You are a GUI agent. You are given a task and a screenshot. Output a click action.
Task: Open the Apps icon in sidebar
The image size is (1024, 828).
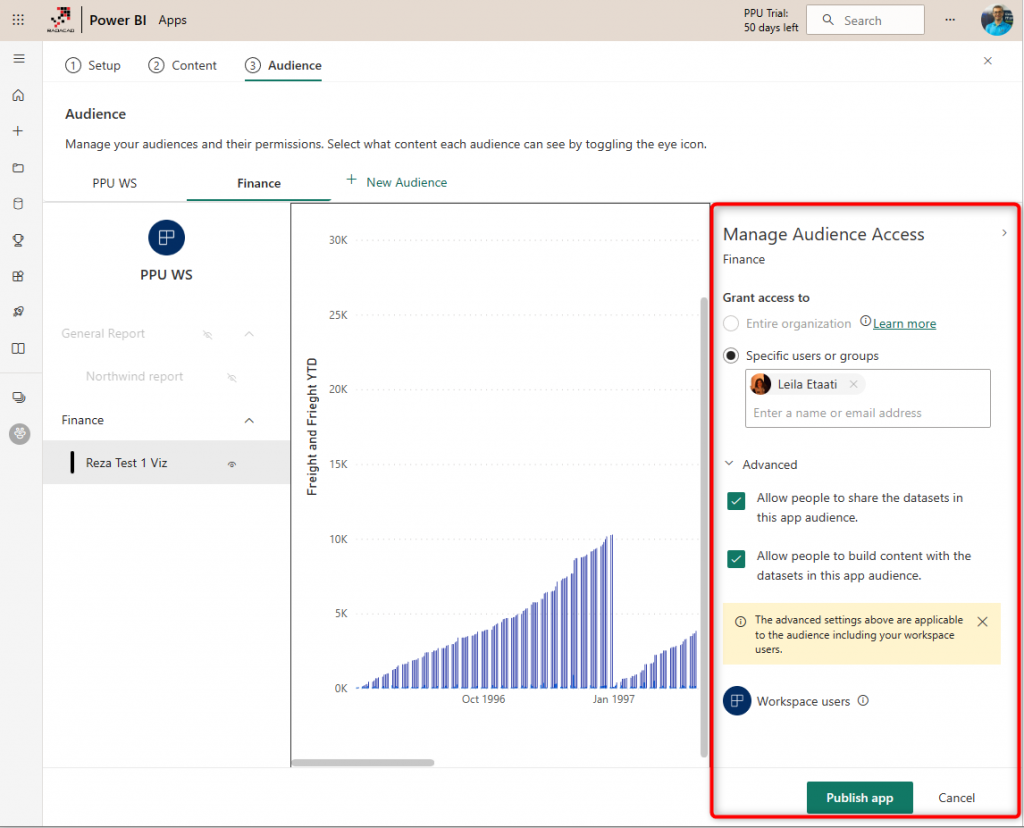[18, 276]
